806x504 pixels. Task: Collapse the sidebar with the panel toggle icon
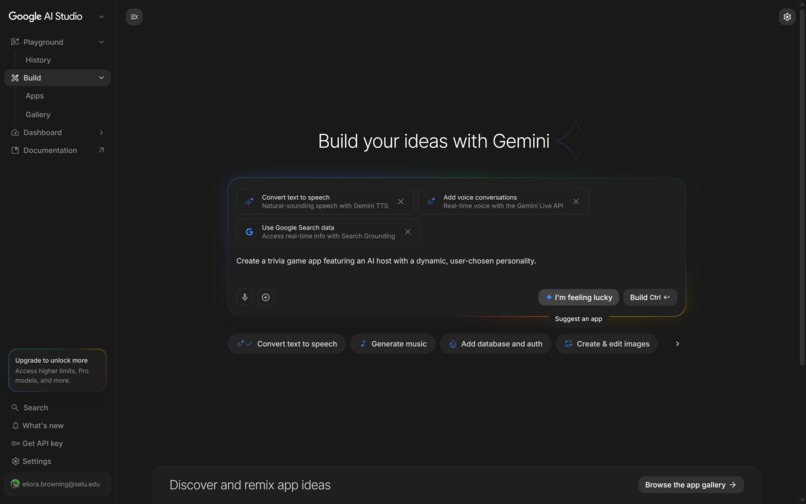[x=134, y=16]
